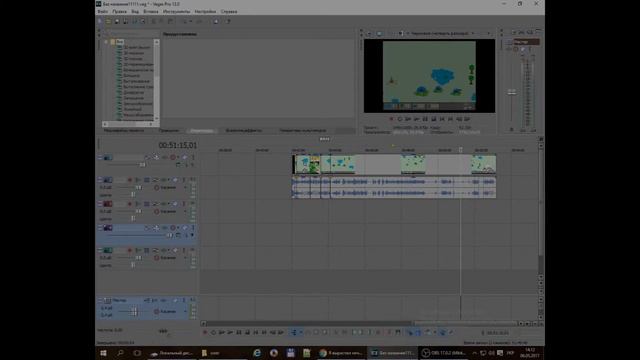Save the project using the toolbar disk icon
640x360 pixels.
[x=117, y=21]
